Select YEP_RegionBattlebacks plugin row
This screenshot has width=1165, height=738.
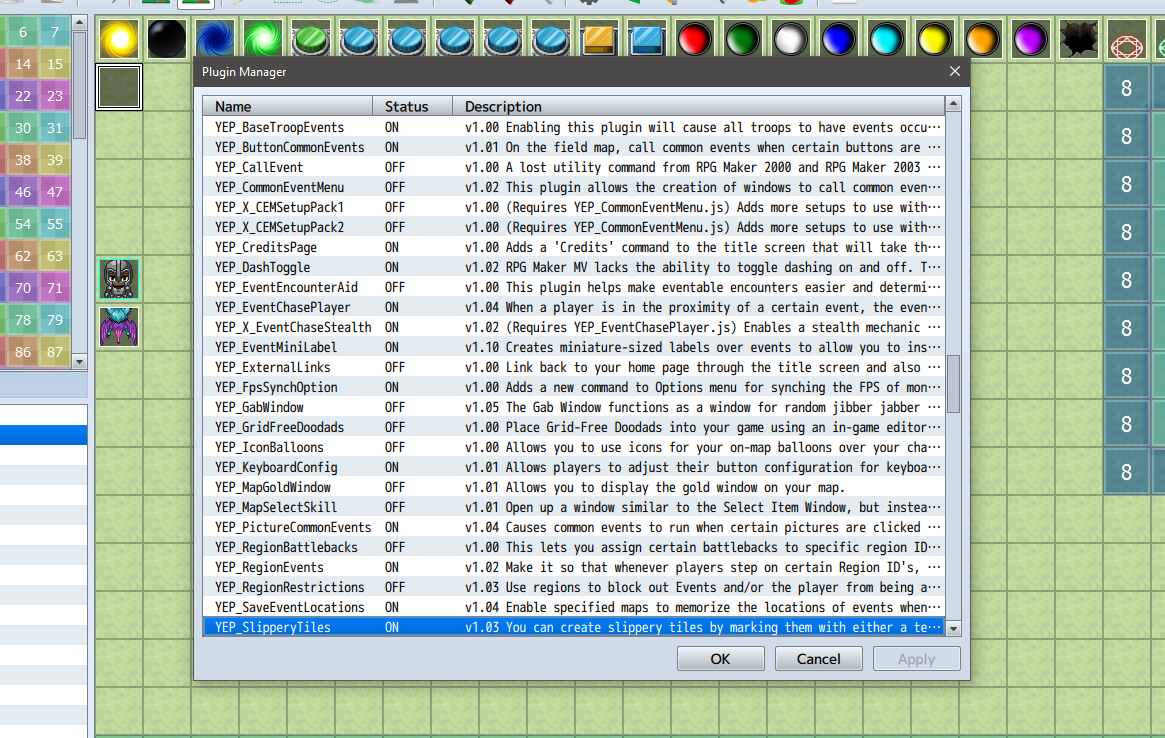click(574, 548)
